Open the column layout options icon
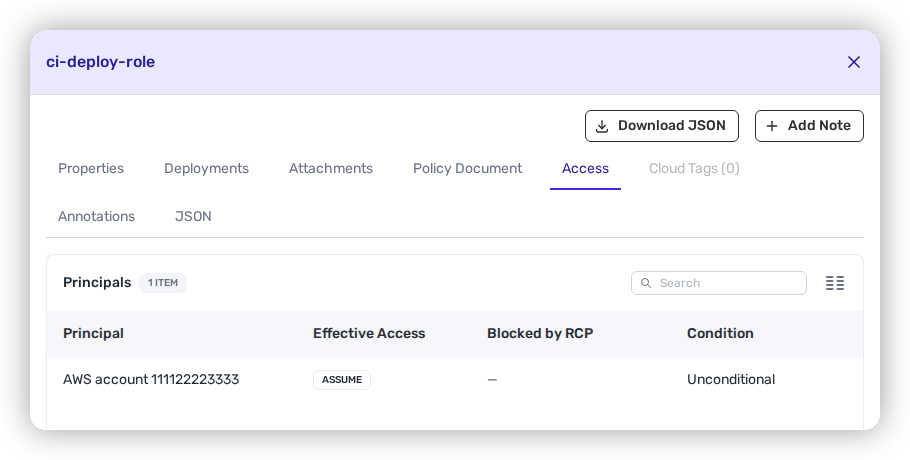The width and height of the screenshot is (910, 460). (x=835, y=283)
